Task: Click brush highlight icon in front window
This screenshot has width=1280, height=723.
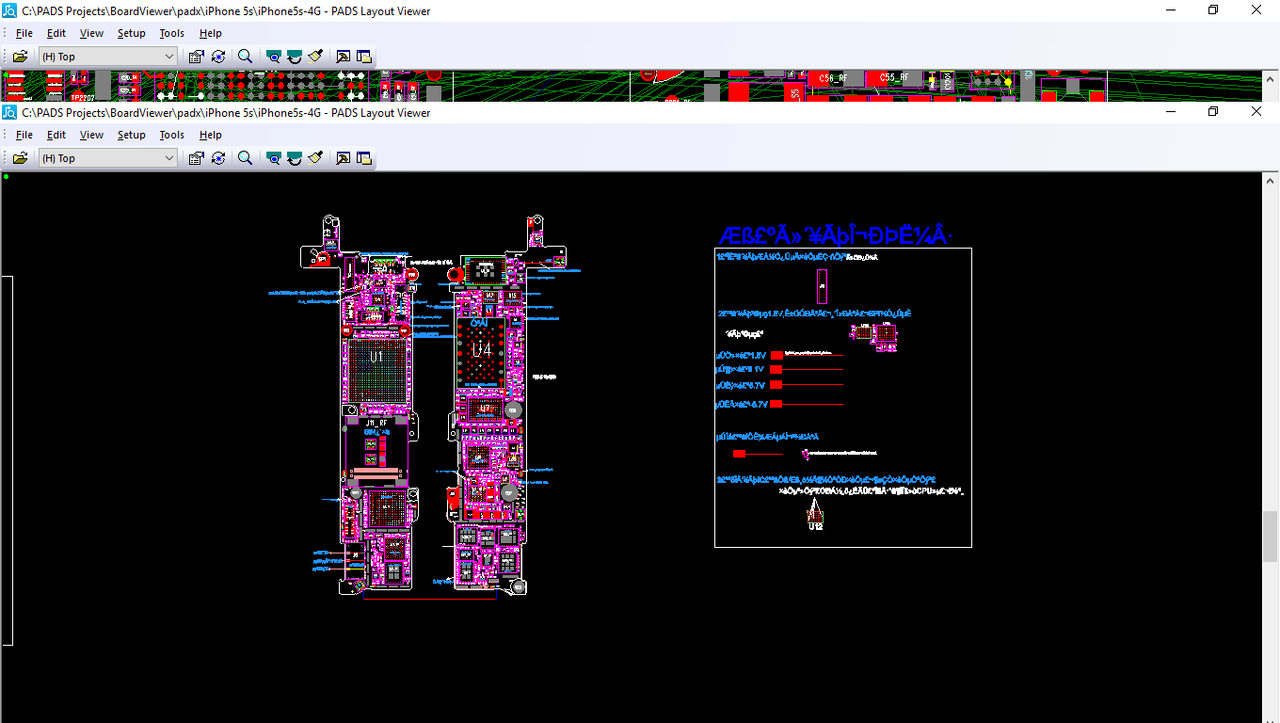Action: (x=315, y=158)
